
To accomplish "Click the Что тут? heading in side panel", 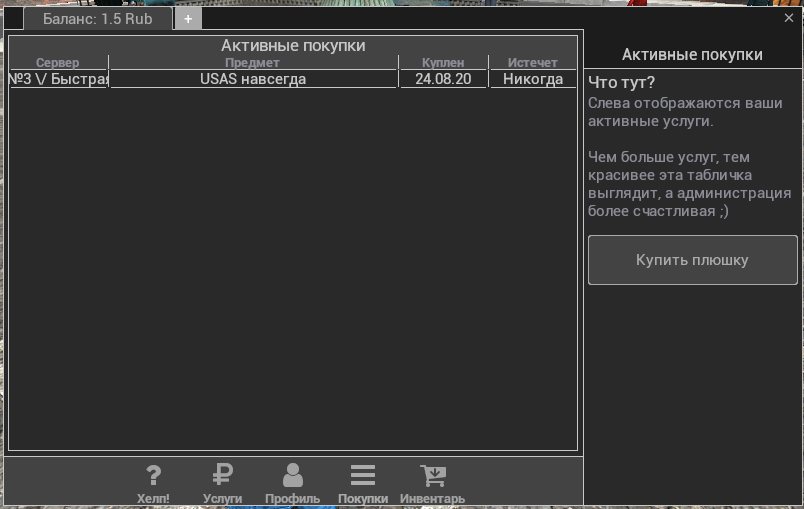I will click(622, 82).
